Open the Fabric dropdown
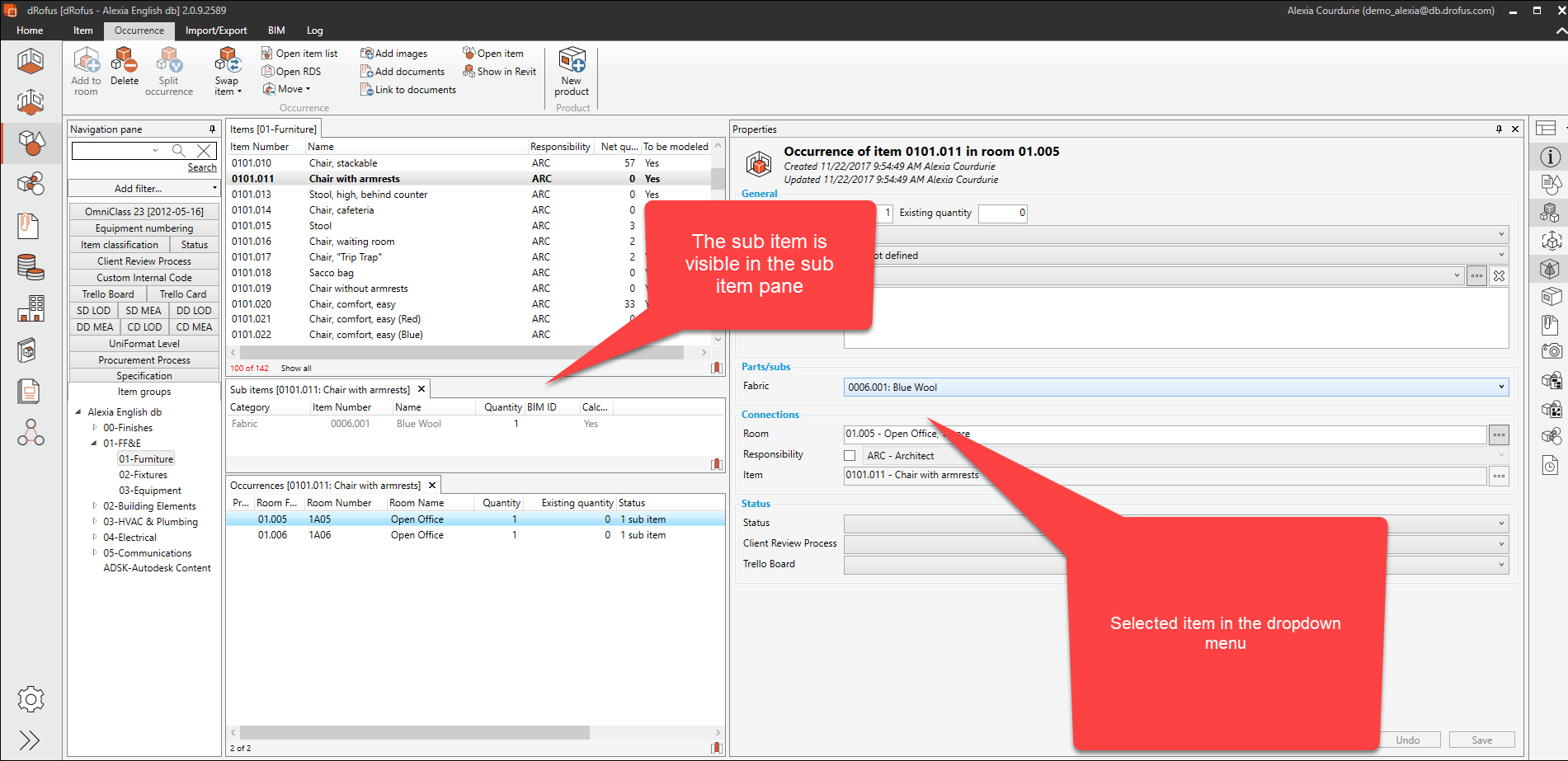 pos(1500,388)
